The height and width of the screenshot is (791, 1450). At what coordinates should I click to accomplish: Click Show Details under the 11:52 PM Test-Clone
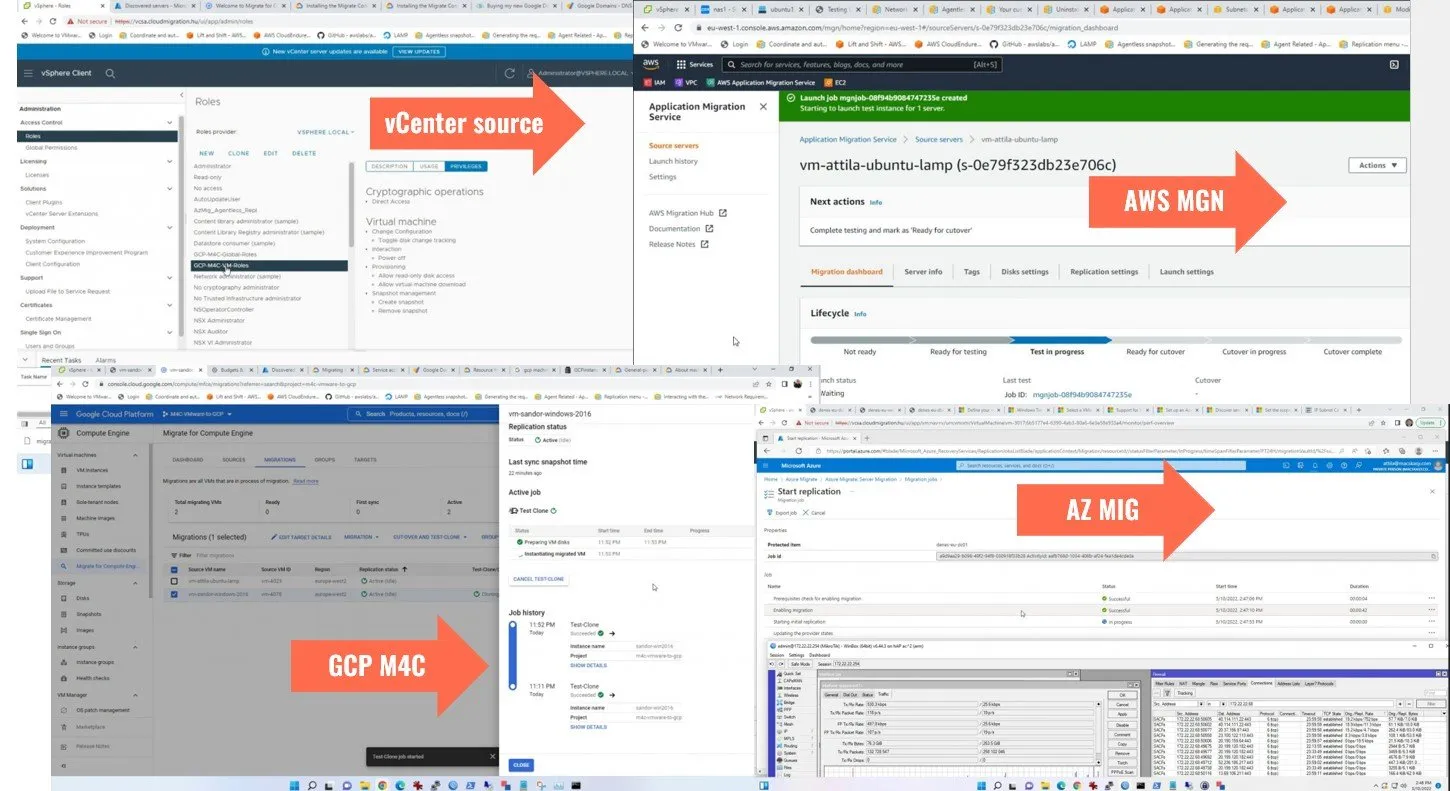588,665
